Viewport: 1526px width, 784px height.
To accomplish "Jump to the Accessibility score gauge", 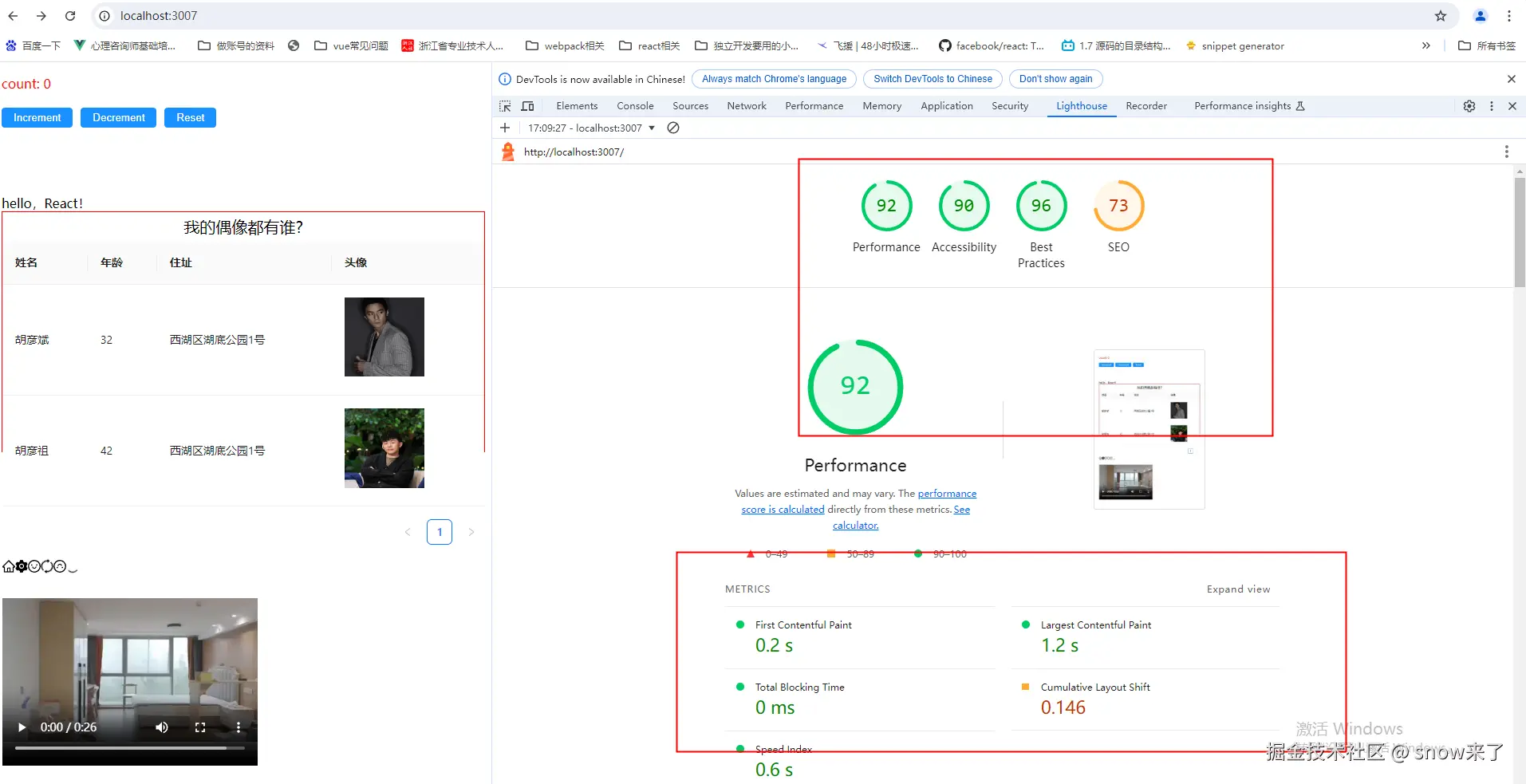I will [964, 216].
